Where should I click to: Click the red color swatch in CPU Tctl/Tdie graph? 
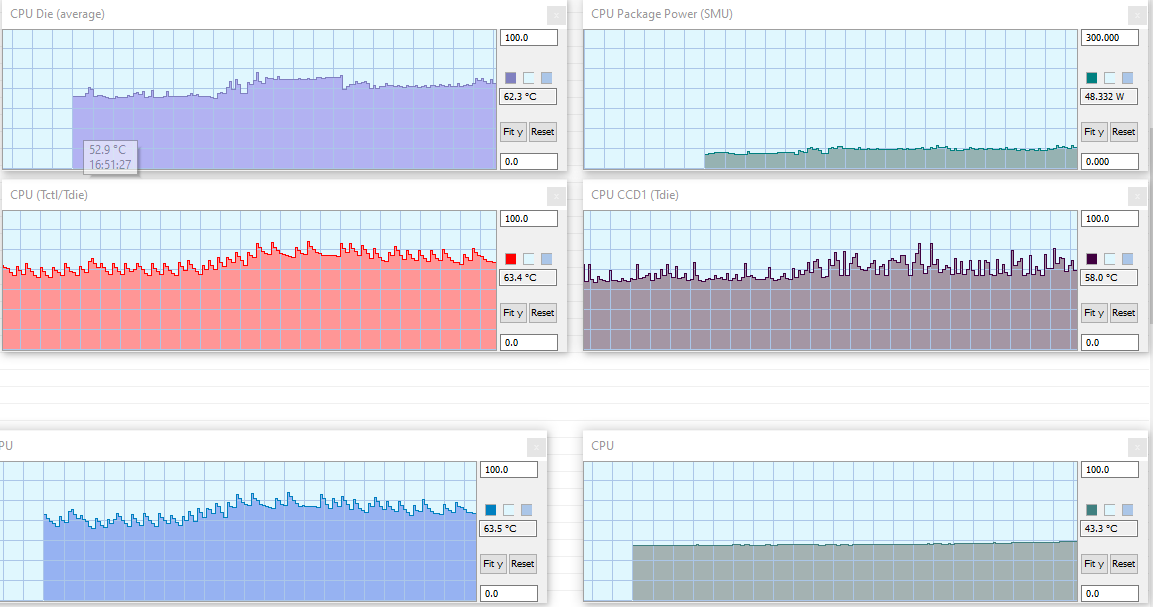510,259
